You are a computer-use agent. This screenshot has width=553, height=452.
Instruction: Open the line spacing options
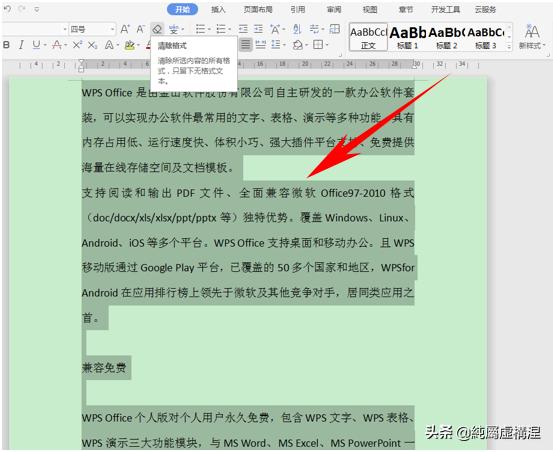coord(276,44)
